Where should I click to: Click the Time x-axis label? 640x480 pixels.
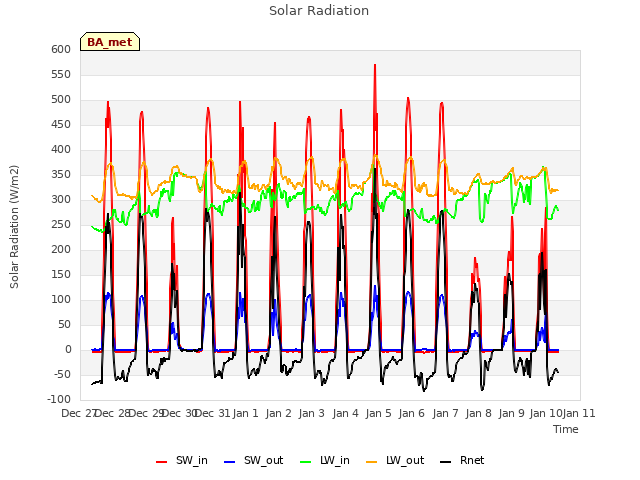click(566, 429)
